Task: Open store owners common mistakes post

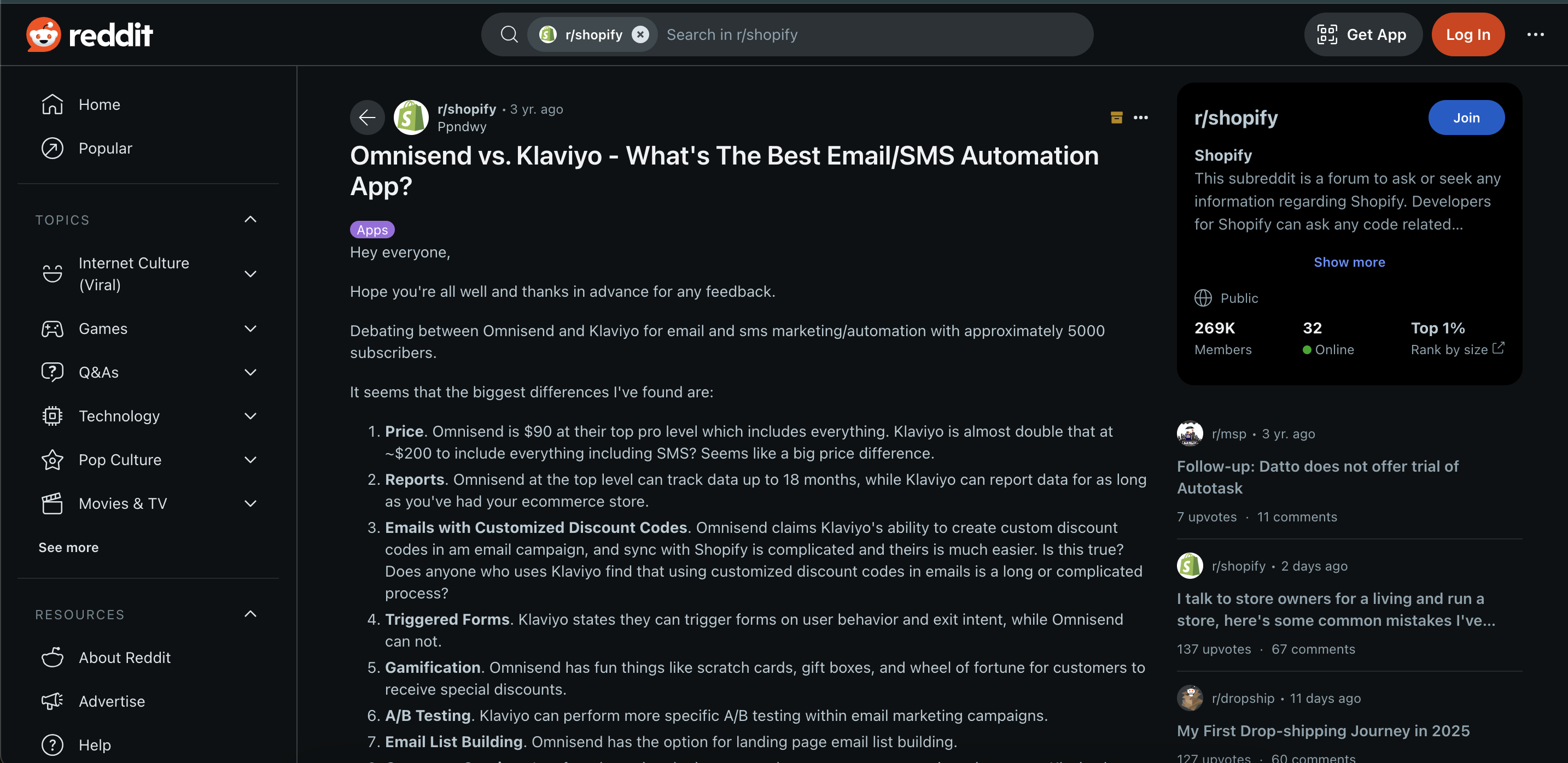Action: click(x=1336, y=609)
